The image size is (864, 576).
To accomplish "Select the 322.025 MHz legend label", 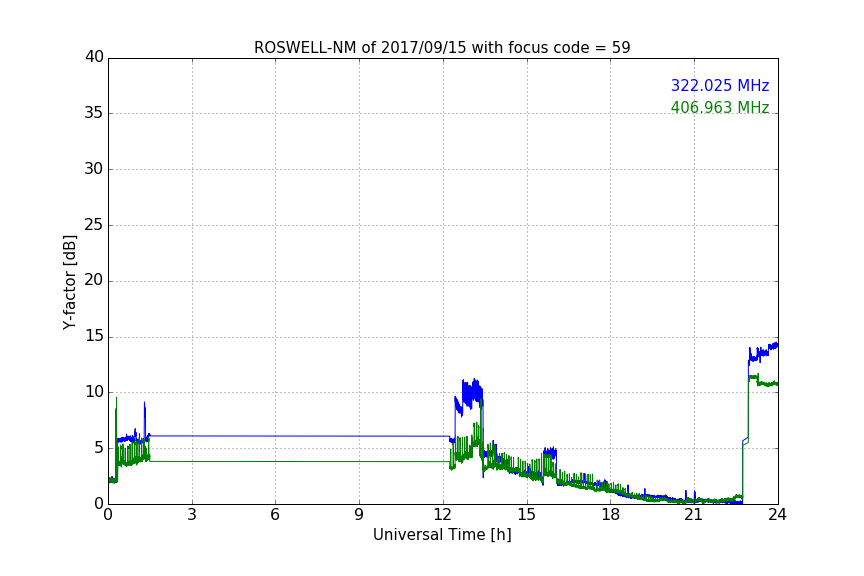I will point(720,85).
